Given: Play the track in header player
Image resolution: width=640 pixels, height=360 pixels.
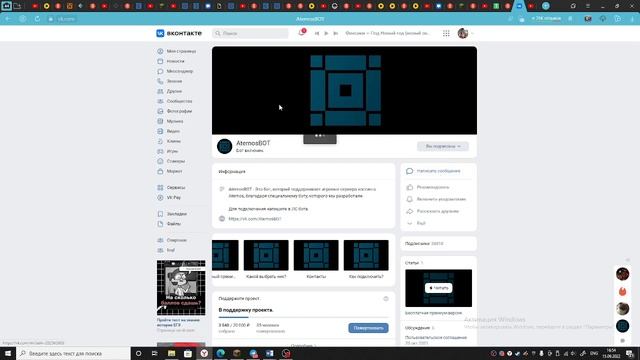Looking at the screenshot, I should pyautogui.click(x=326, y=33).
